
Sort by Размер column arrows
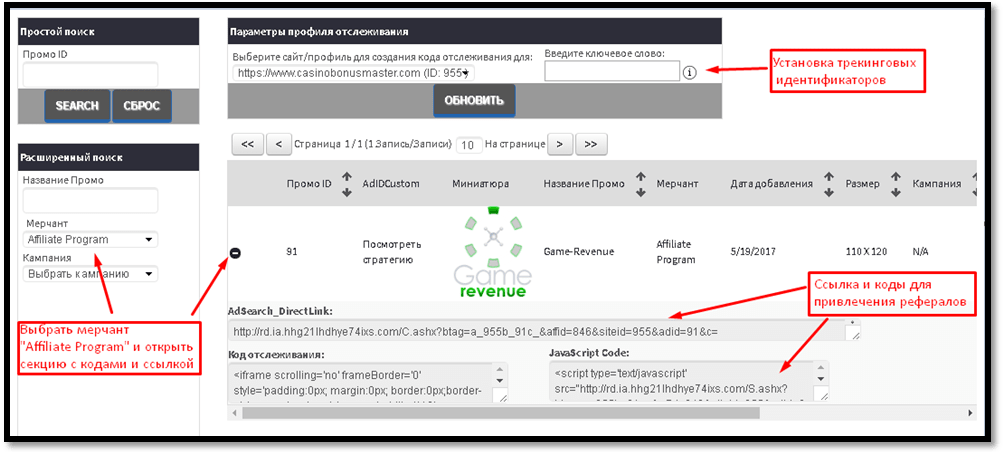(896, 184)
